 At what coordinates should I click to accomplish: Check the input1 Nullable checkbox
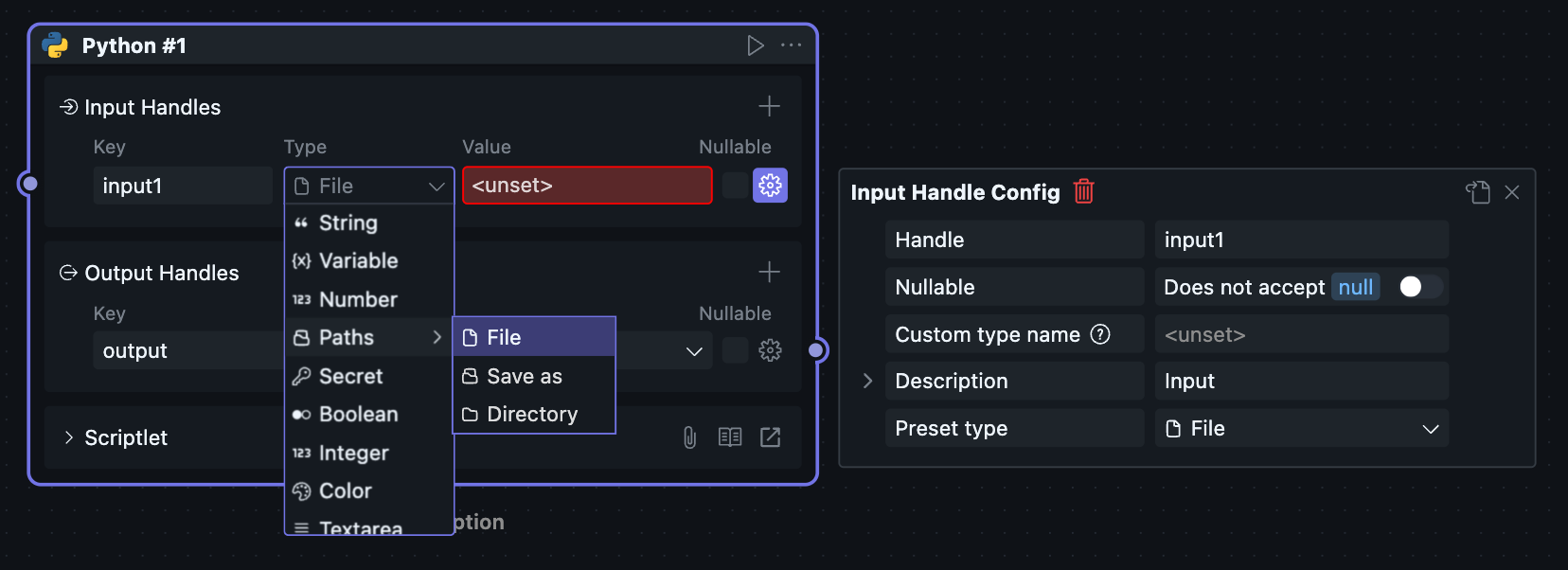pos(735,186)
